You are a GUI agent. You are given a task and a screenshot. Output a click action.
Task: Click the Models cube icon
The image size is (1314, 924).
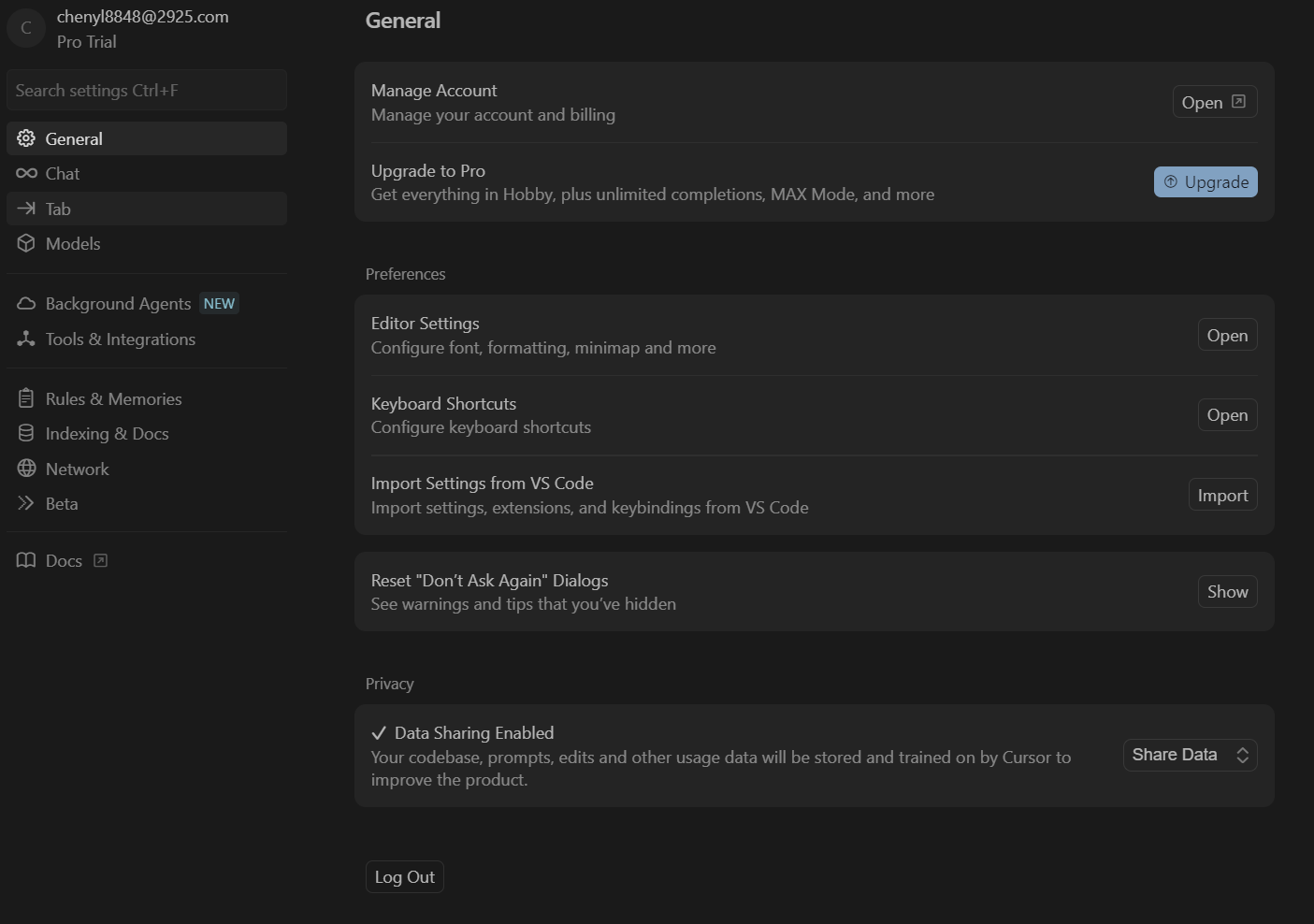26,244
